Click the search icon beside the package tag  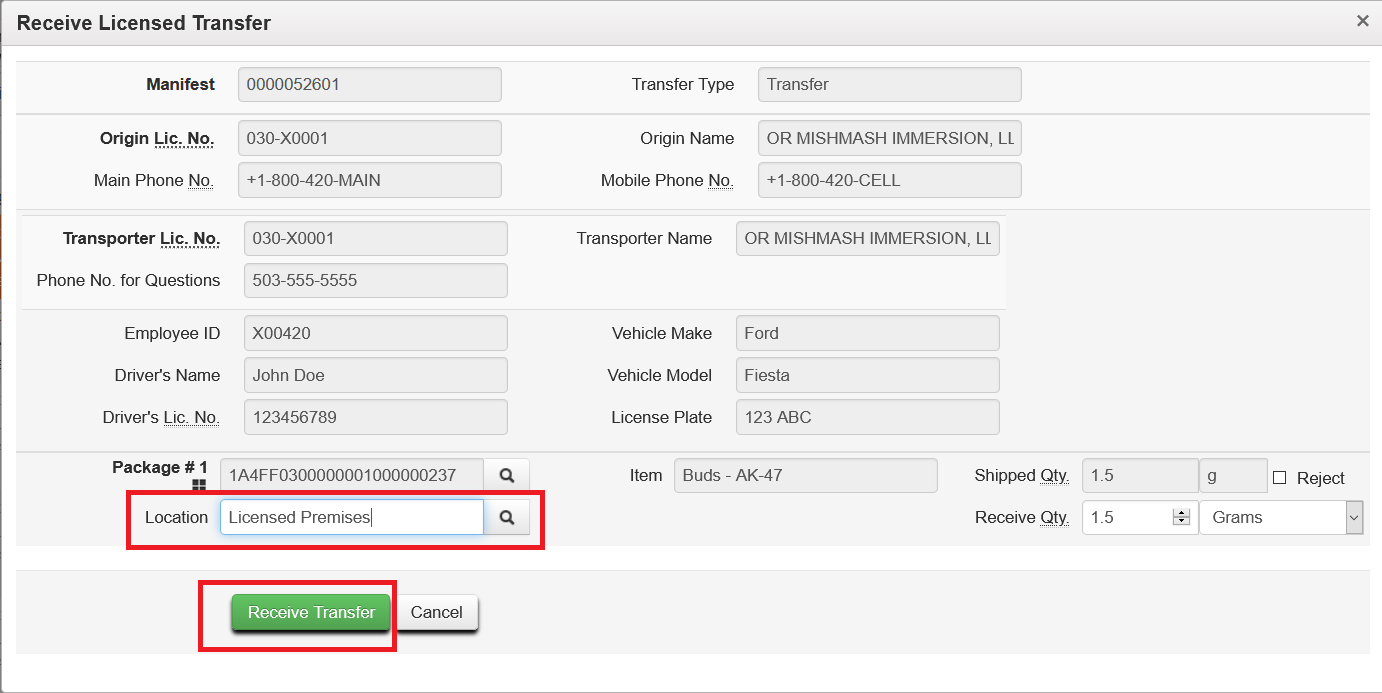pyautogui.click(x=507, y=475)
